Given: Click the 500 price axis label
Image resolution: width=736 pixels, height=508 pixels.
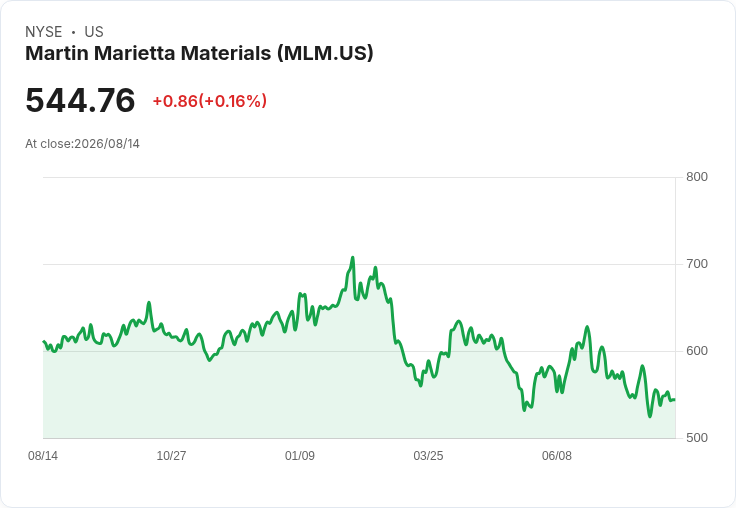Looking at the screenshot, I should click(x=697, y=438).
